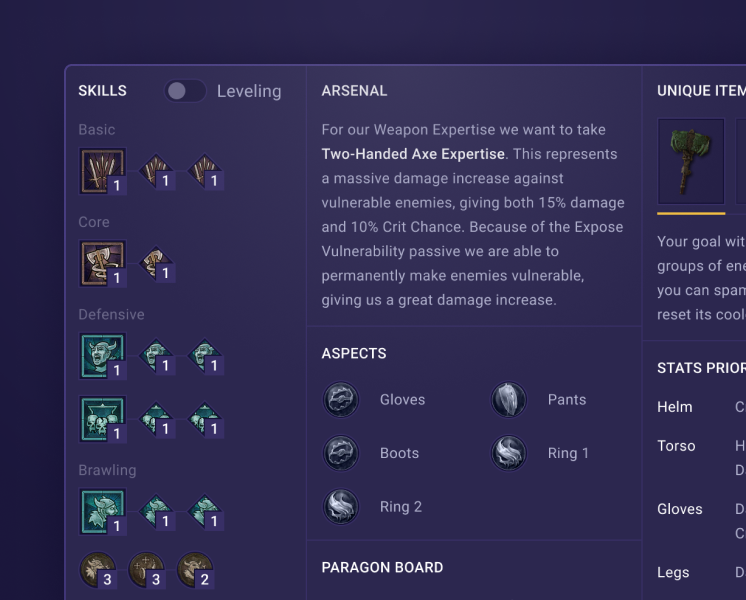This screenshot has width=746, height=600.
Task: Click the Basic skill main icon
Action: [102, 171]
